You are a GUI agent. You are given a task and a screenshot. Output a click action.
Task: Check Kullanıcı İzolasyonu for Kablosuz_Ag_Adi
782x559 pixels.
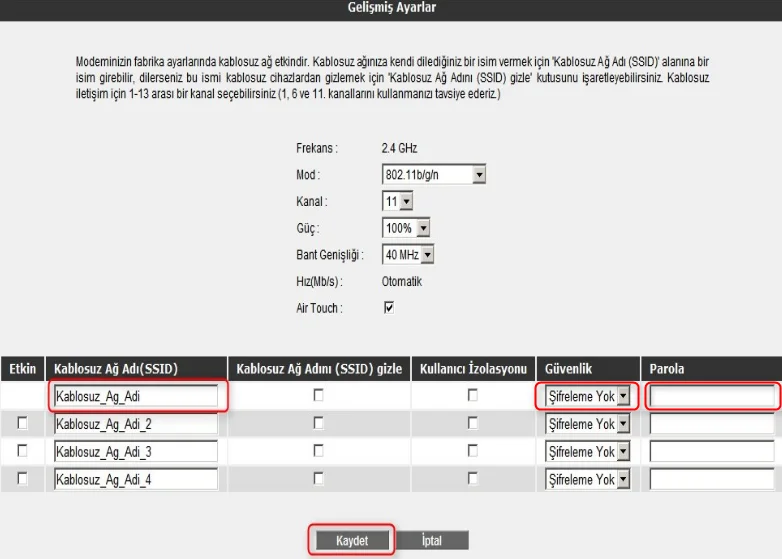click(472, 396)
